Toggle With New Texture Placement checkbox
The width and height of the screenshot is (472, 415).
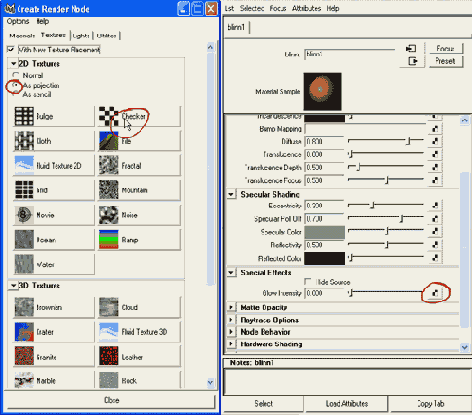pos(11,49)
